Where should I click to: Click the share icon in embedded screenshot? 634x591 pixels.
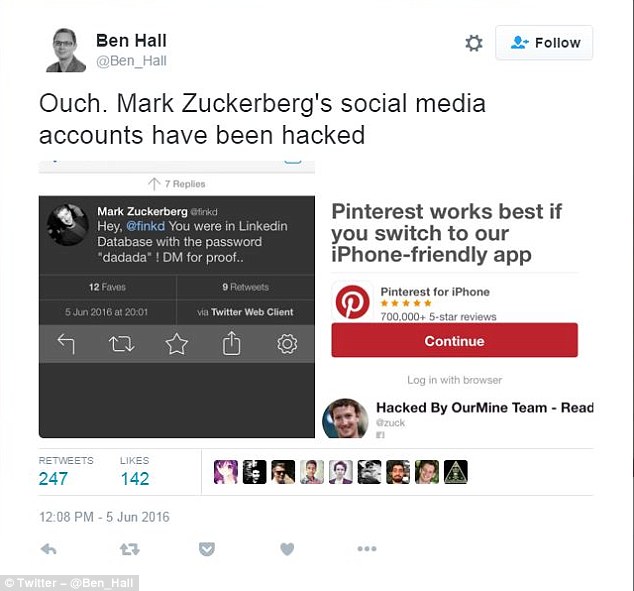tap(231, 344)
